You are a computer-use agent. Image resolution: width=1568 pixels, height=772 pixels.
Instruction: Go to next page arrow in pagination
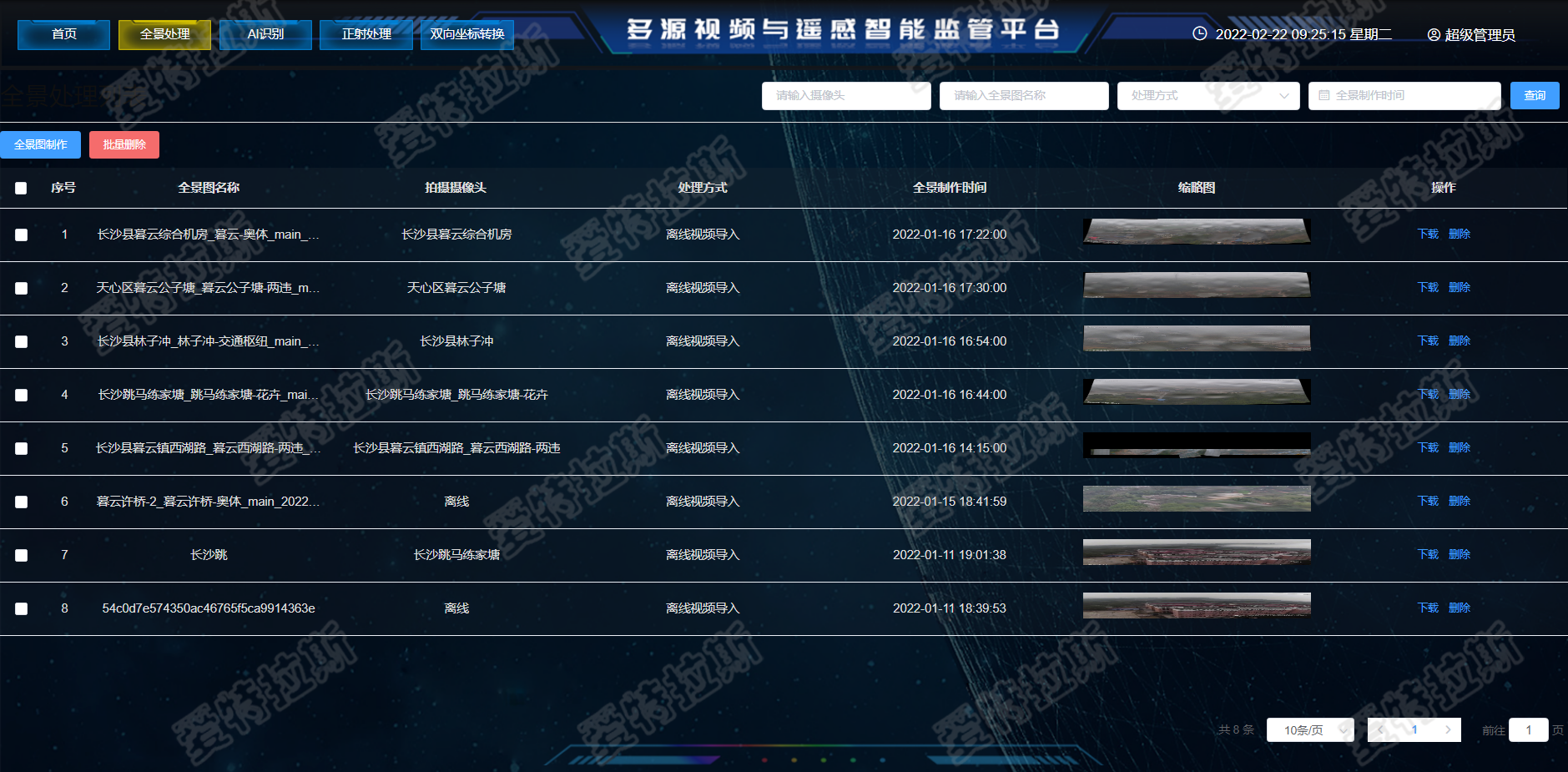pos(1448,729)
